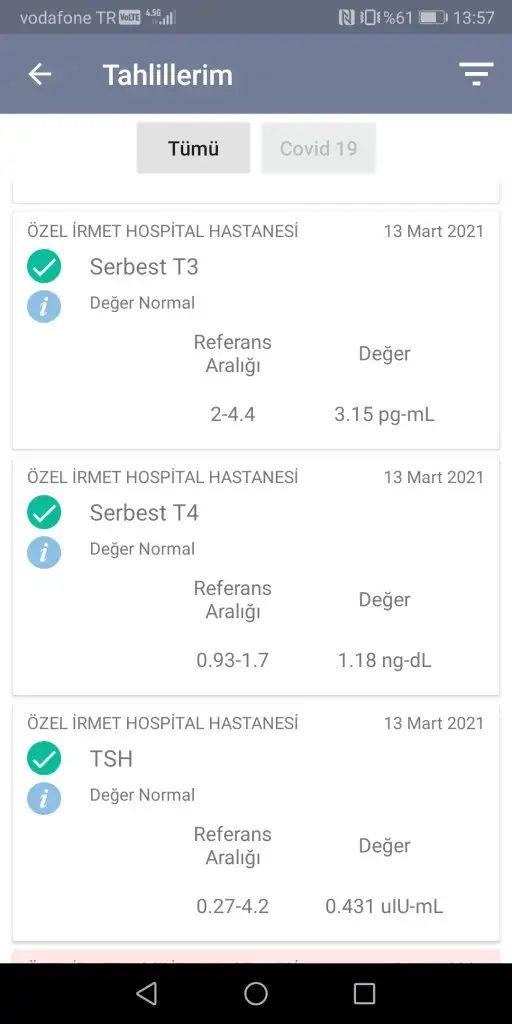512x1024 pixels.
Task: Tap the back arrow in Tahlillerim header
Action: pos(40,74)
